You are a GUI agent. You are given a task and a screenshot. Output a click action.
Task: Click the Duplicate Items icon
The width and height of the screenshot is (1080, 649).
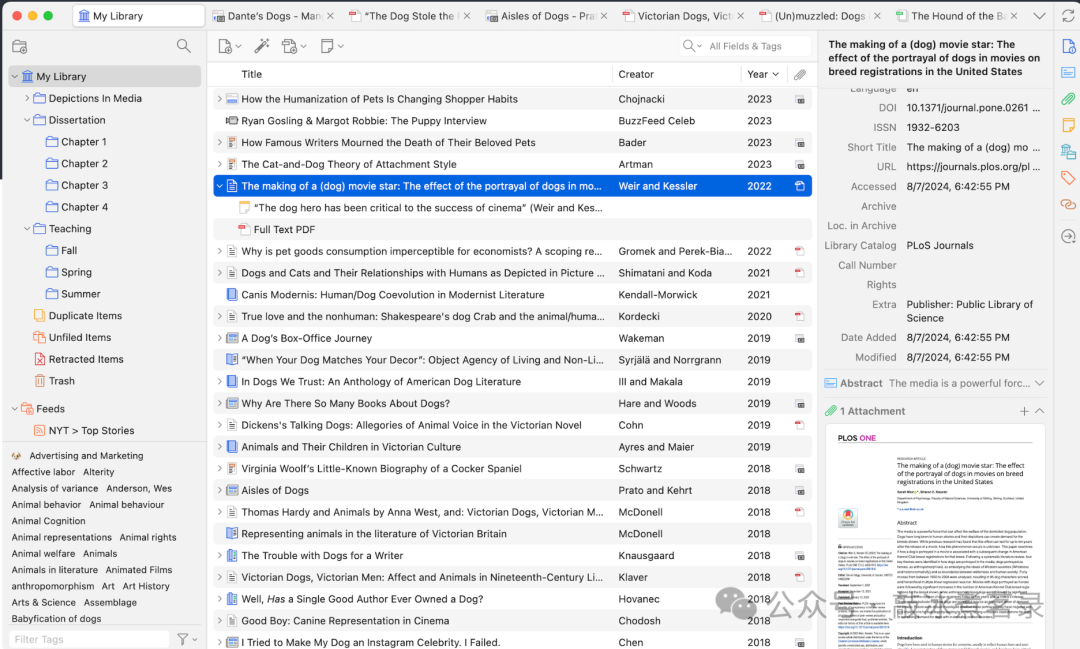tap(39, 316)
